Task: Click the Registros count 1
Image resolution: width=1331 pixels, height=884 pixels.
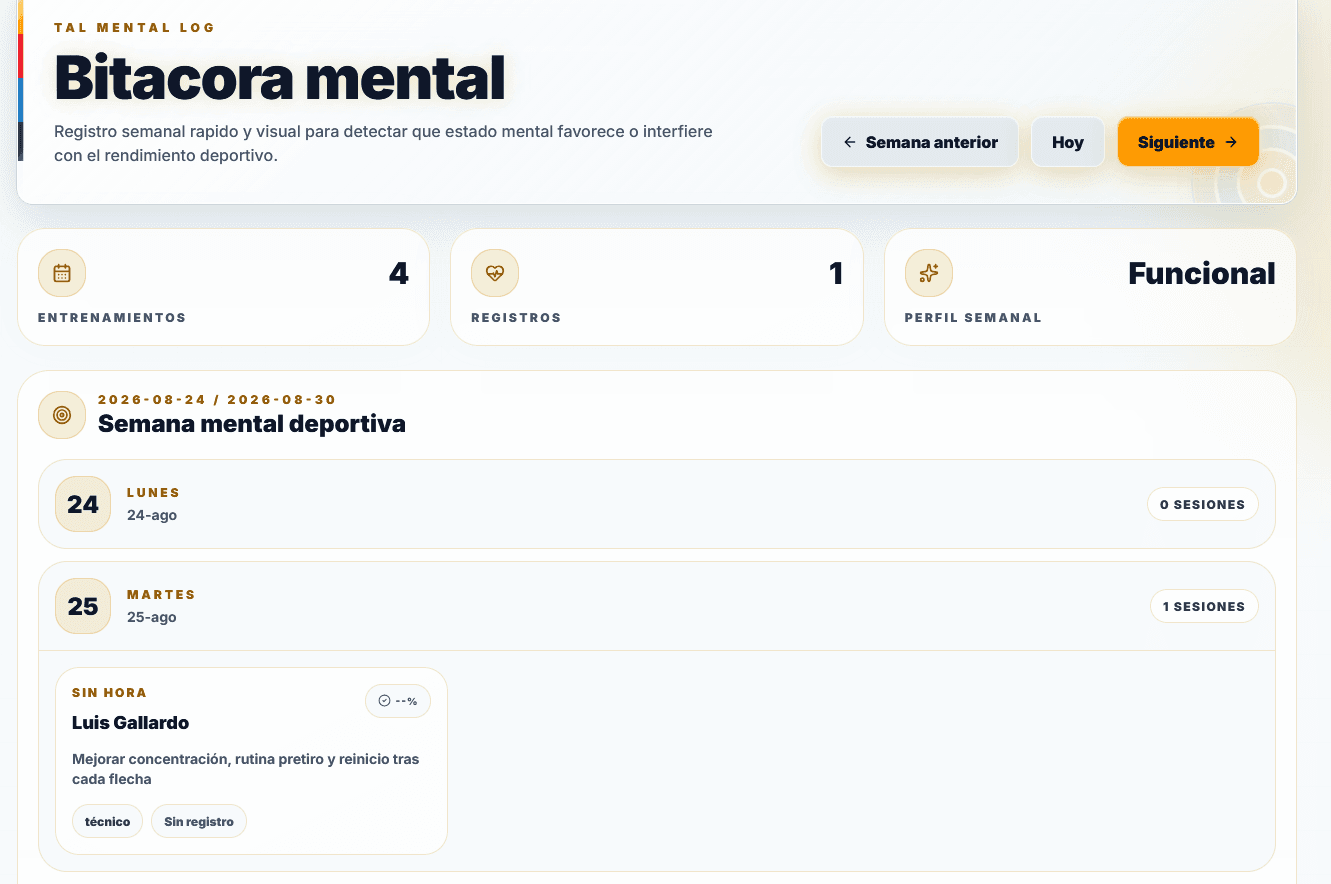Action: tap(836, 273)
